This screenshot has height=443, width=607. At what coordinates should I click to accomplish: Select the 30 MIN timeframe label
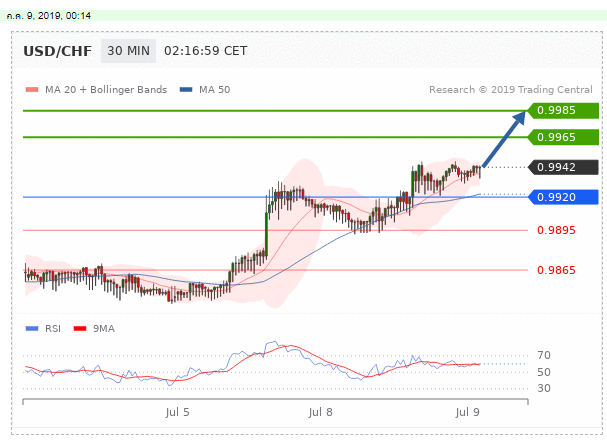[x=129, y=51]
